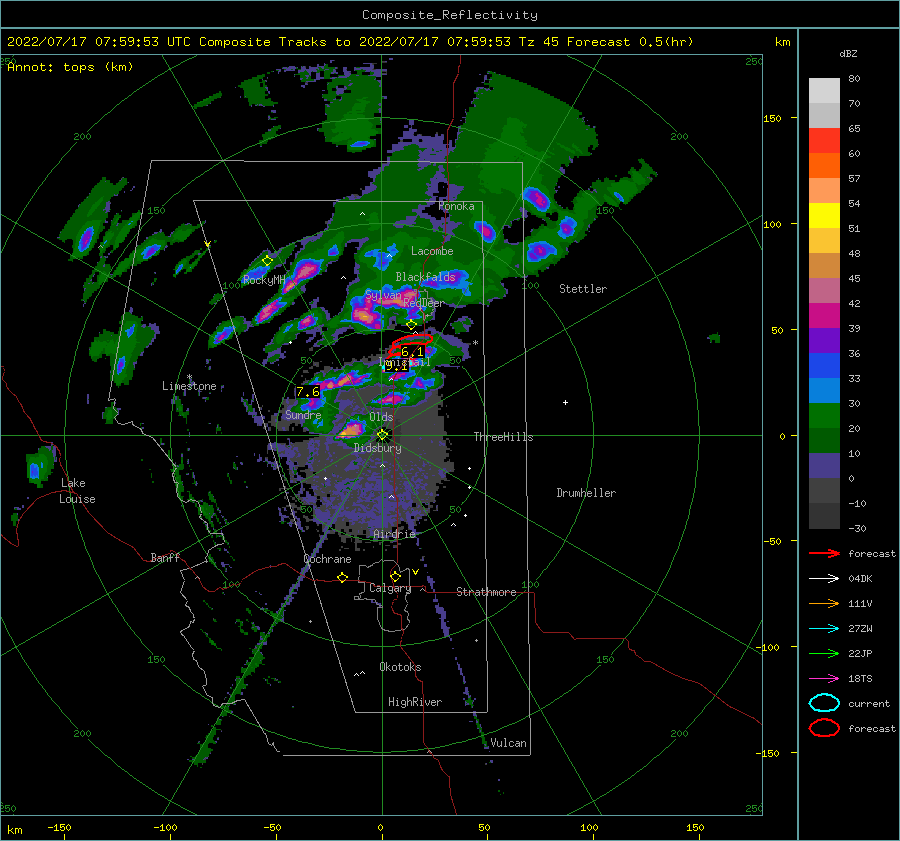Screen dimensions: 900x841
Task: Click the Banff label
Action: (x=165, y=557)
